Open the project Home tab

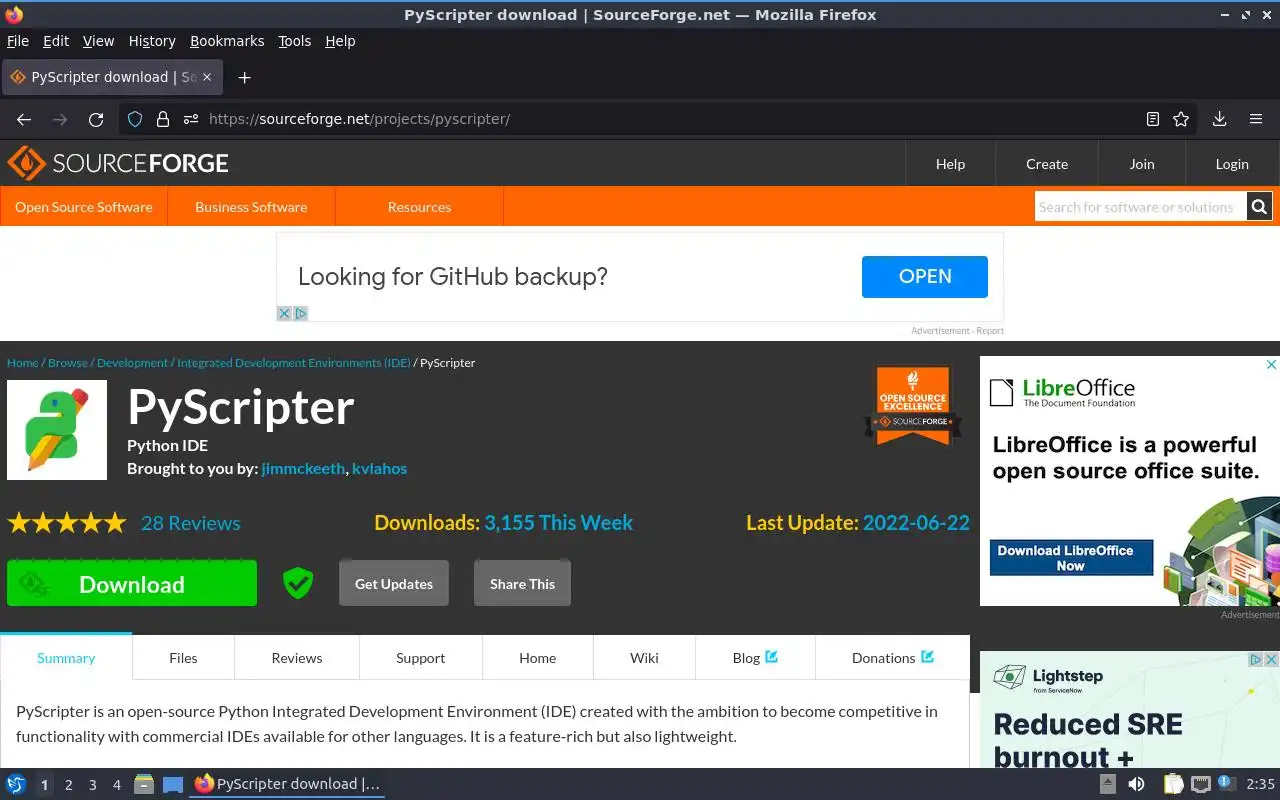point(537,657)
